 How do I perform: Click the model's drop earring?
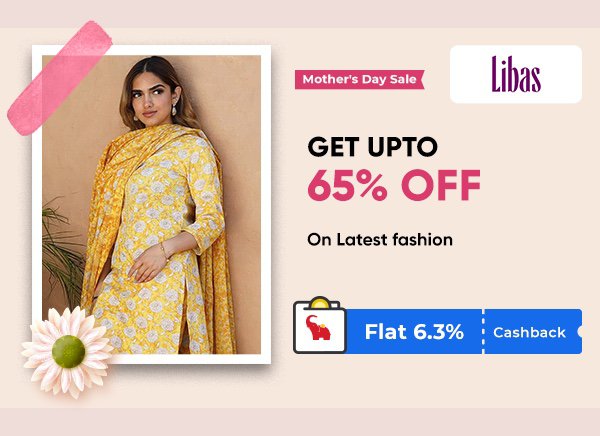click(174, 110)
